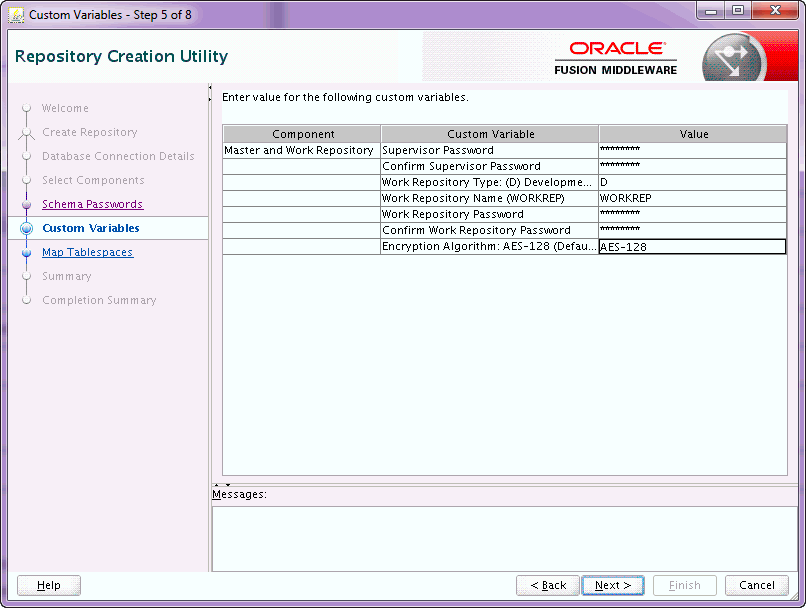Image resolution: width=806 pixels, height=608 pixels.
Task: Click the Schema Passwords step bullet icon
Action: pyautogui.click(x=27, y=205)
